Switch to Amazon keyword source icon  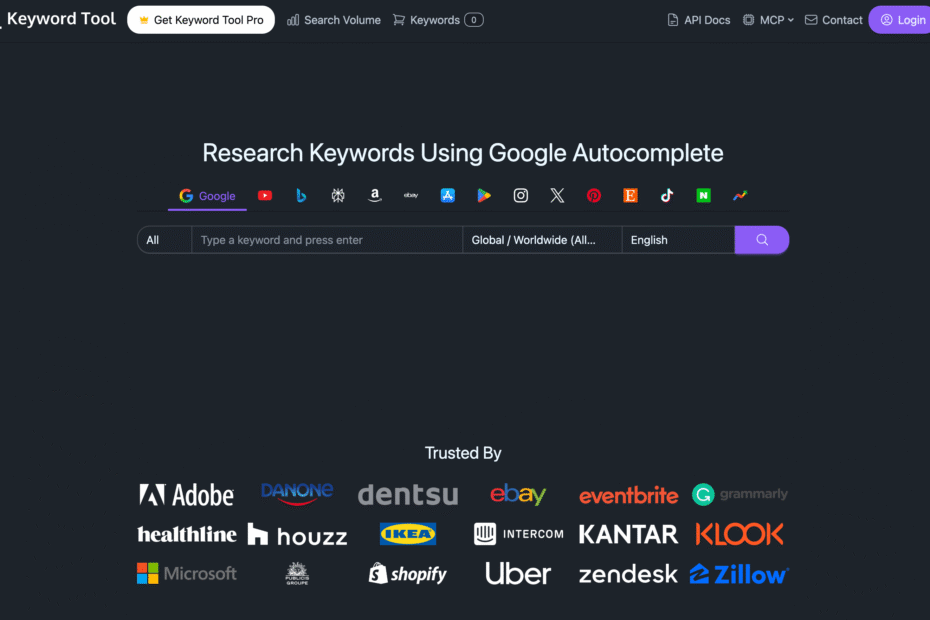(374, 195)
